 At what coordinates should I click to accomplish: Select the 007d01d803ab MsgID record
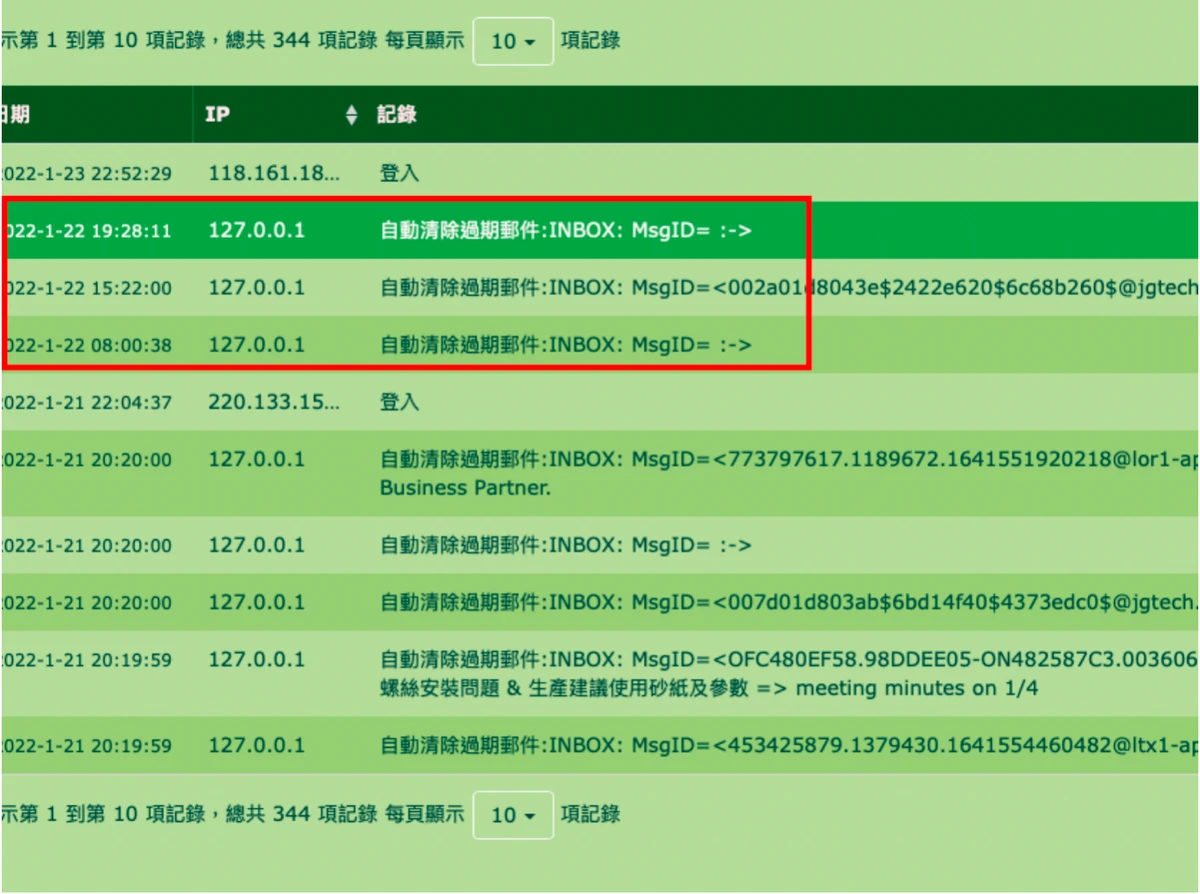600,603
